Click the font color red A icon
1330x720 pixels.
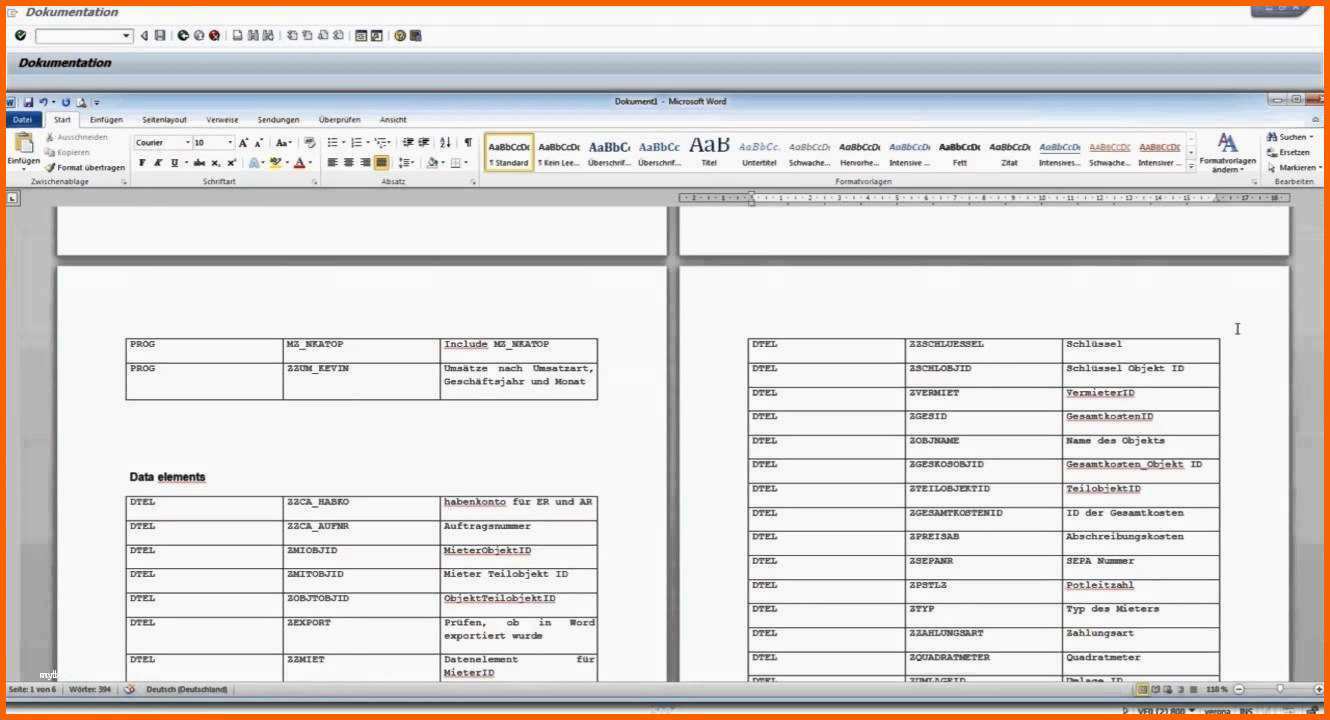299,163
